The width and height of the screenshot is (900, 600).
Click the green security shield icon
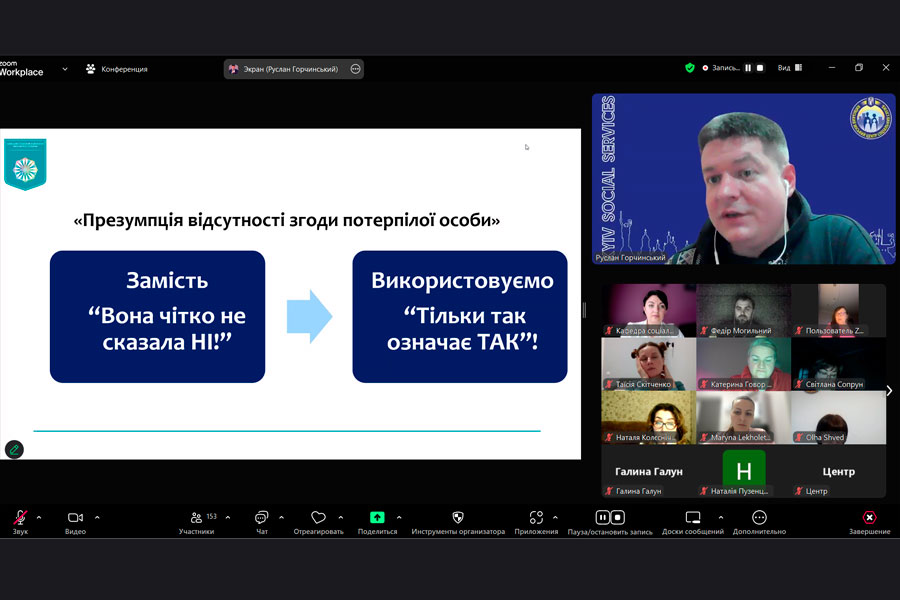[x=690, y=68]
